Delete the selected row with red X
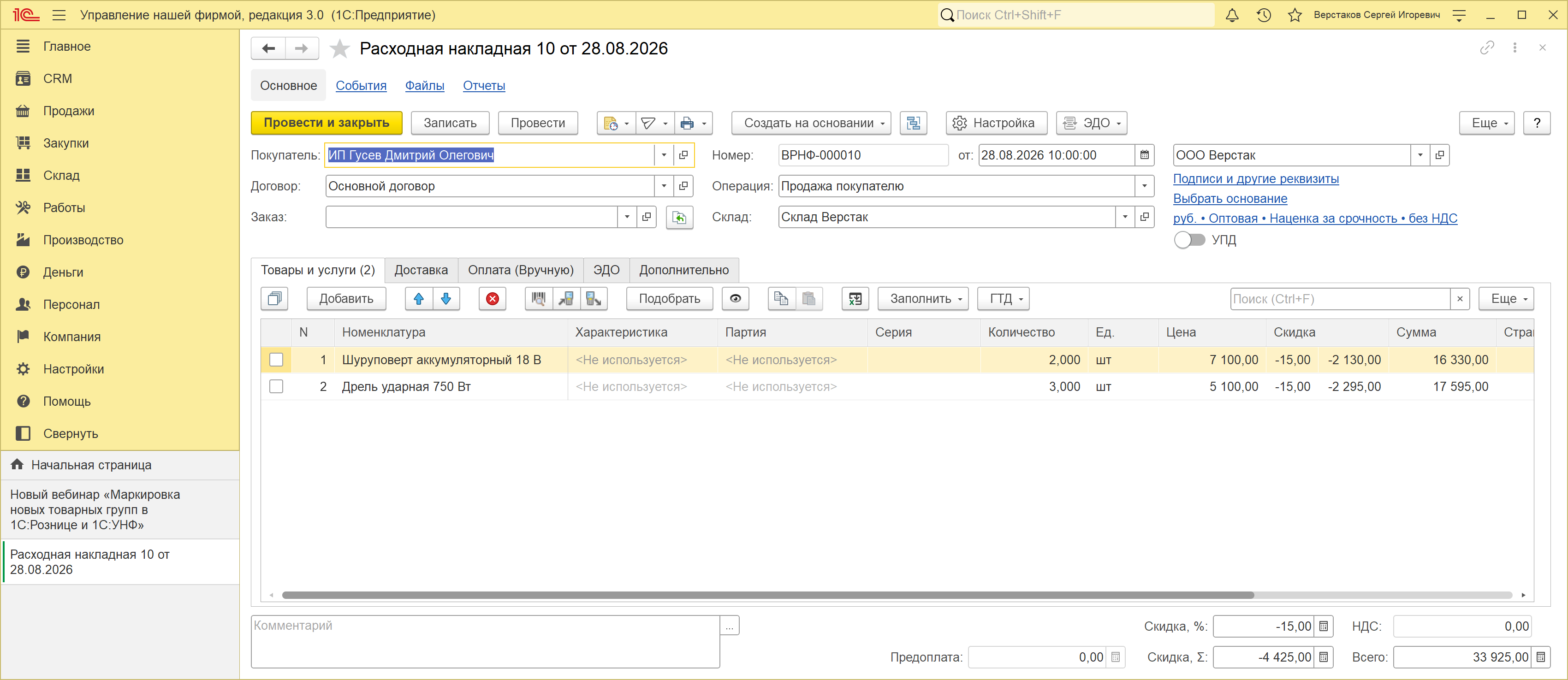 click(493, 299)
